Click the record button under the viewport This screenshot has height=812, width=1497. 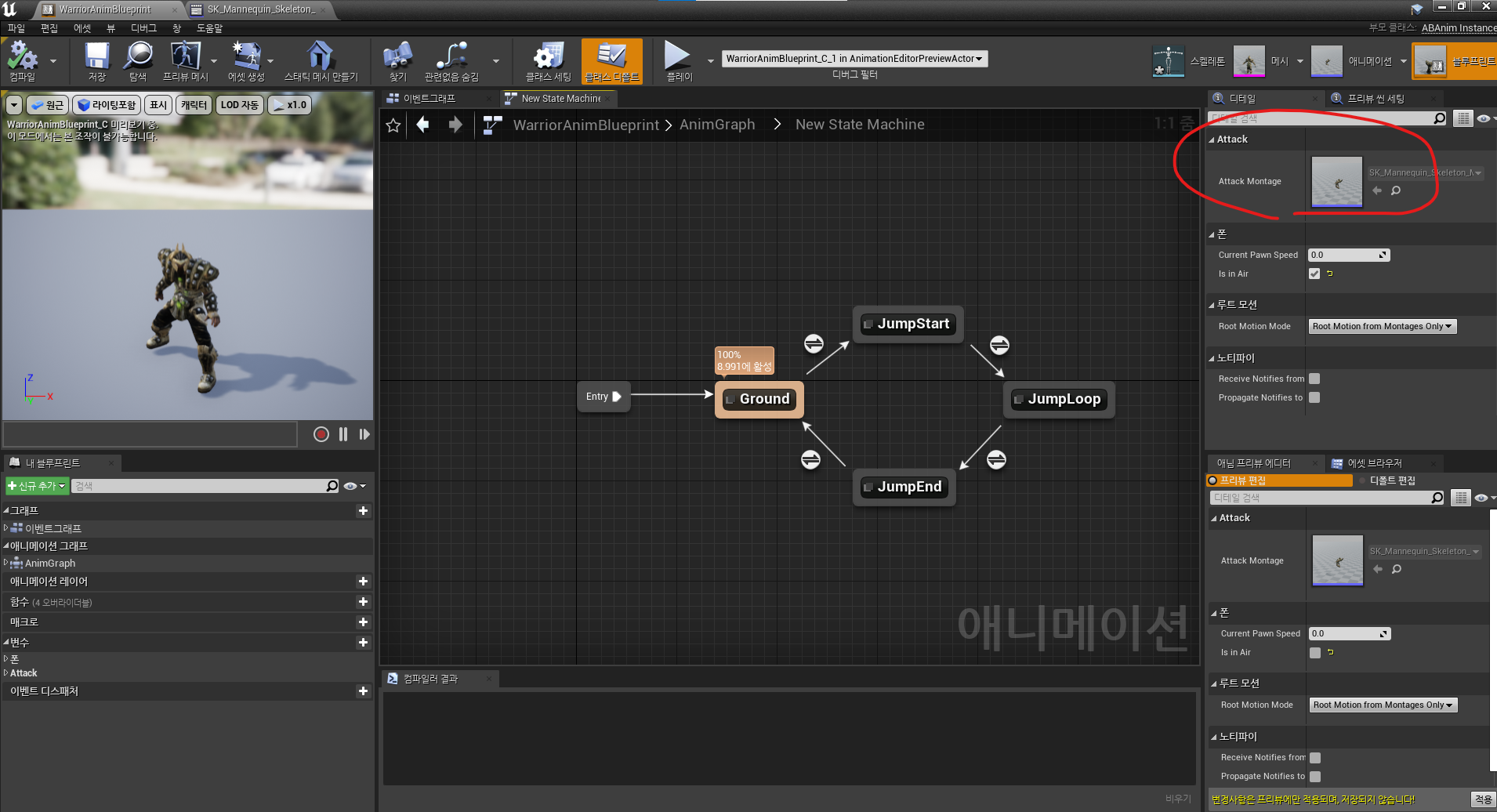point(321,434)
